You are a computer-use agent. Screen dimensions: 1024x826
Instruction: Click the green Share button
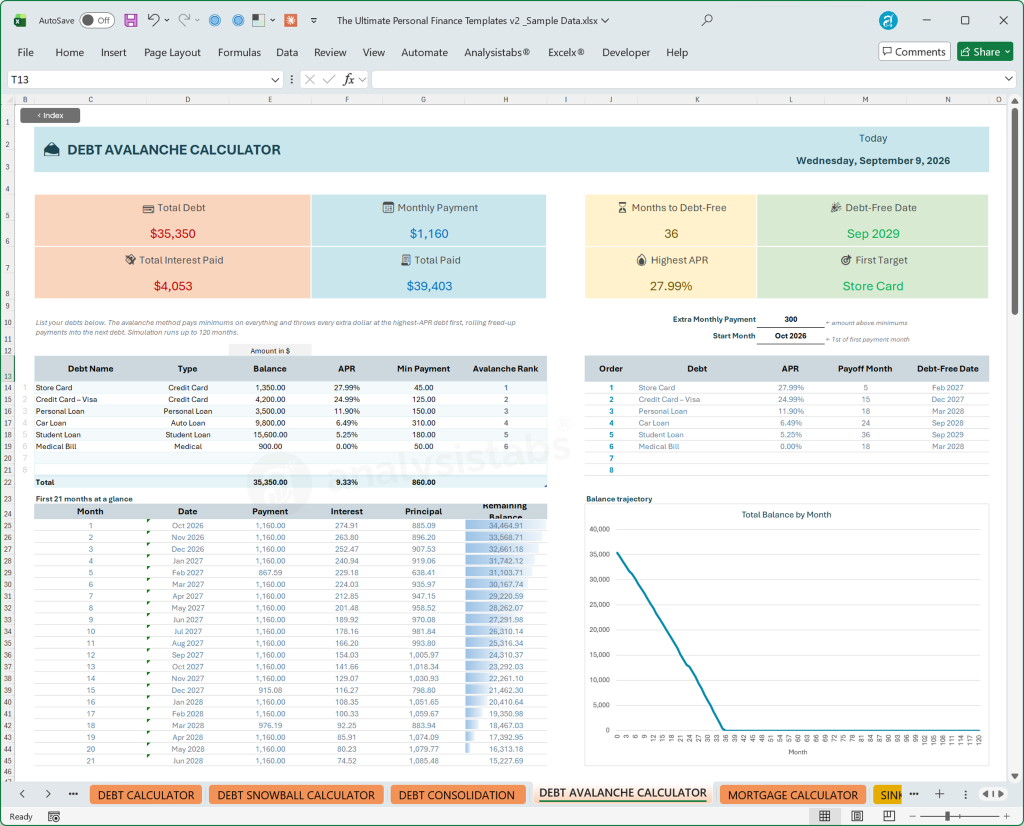pyautogui.click(x=985, y=52)
